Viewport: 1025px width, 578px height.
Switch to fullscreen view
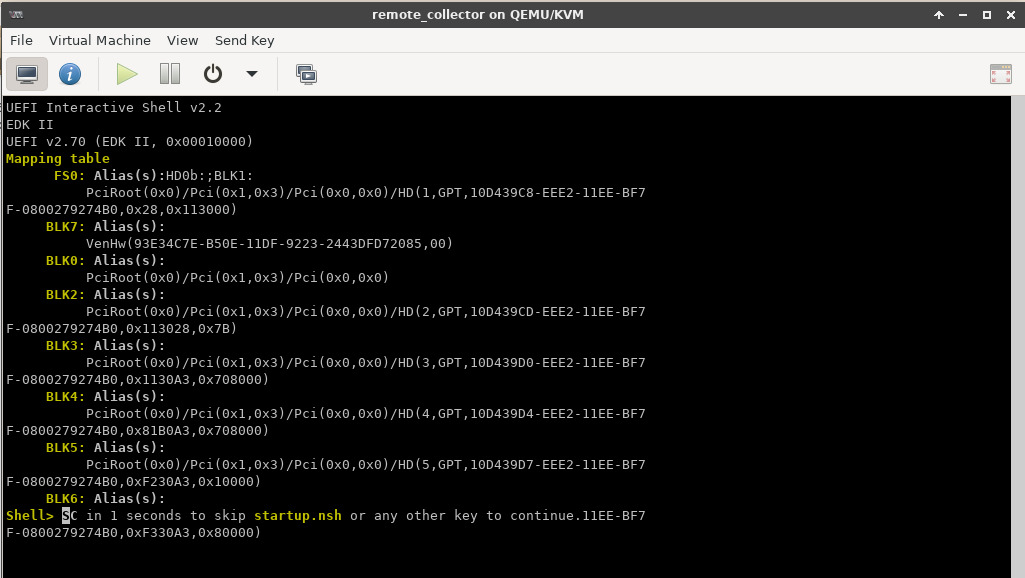(1001, 74)
